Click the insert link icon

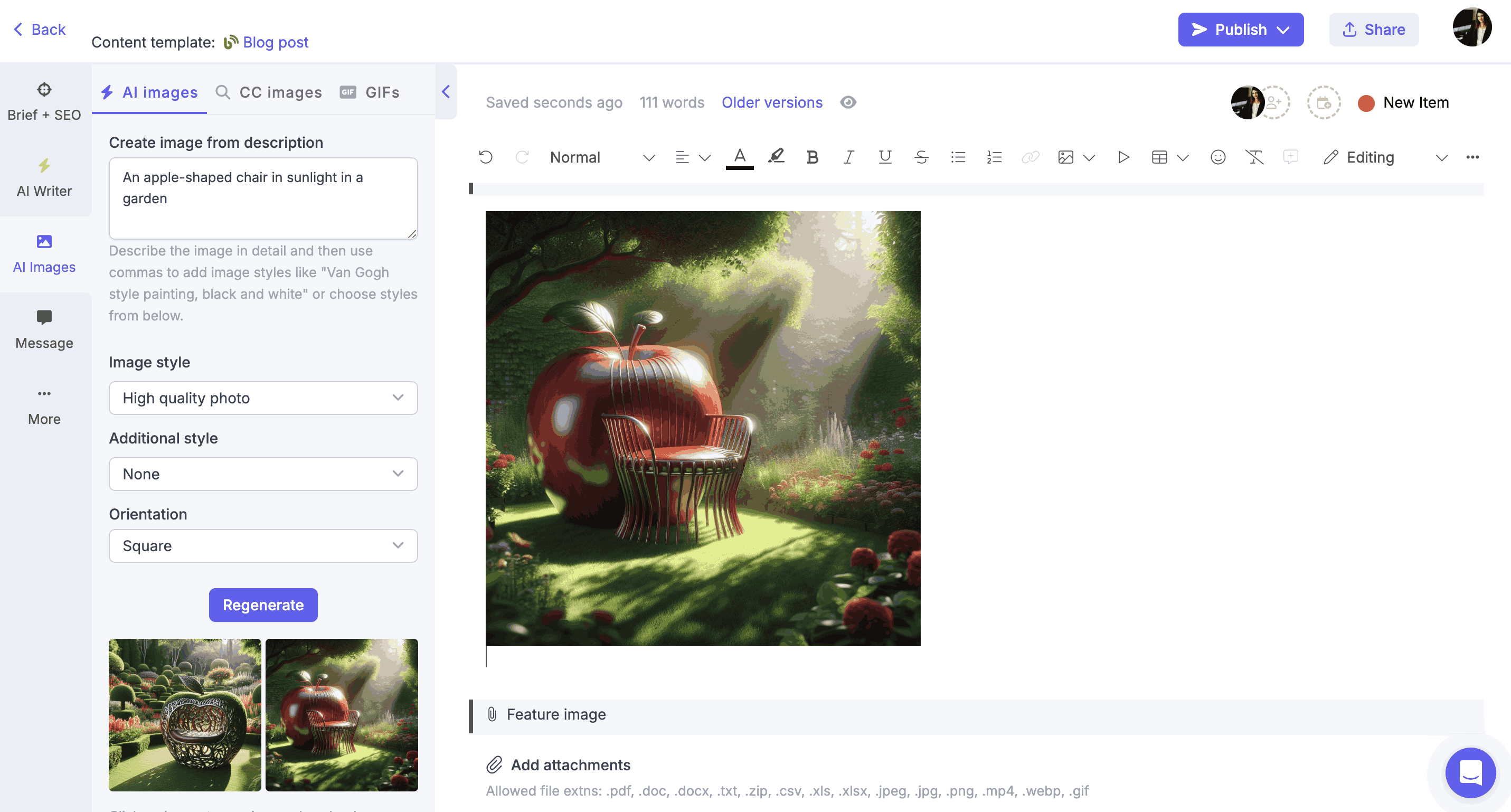[1031, 157]
